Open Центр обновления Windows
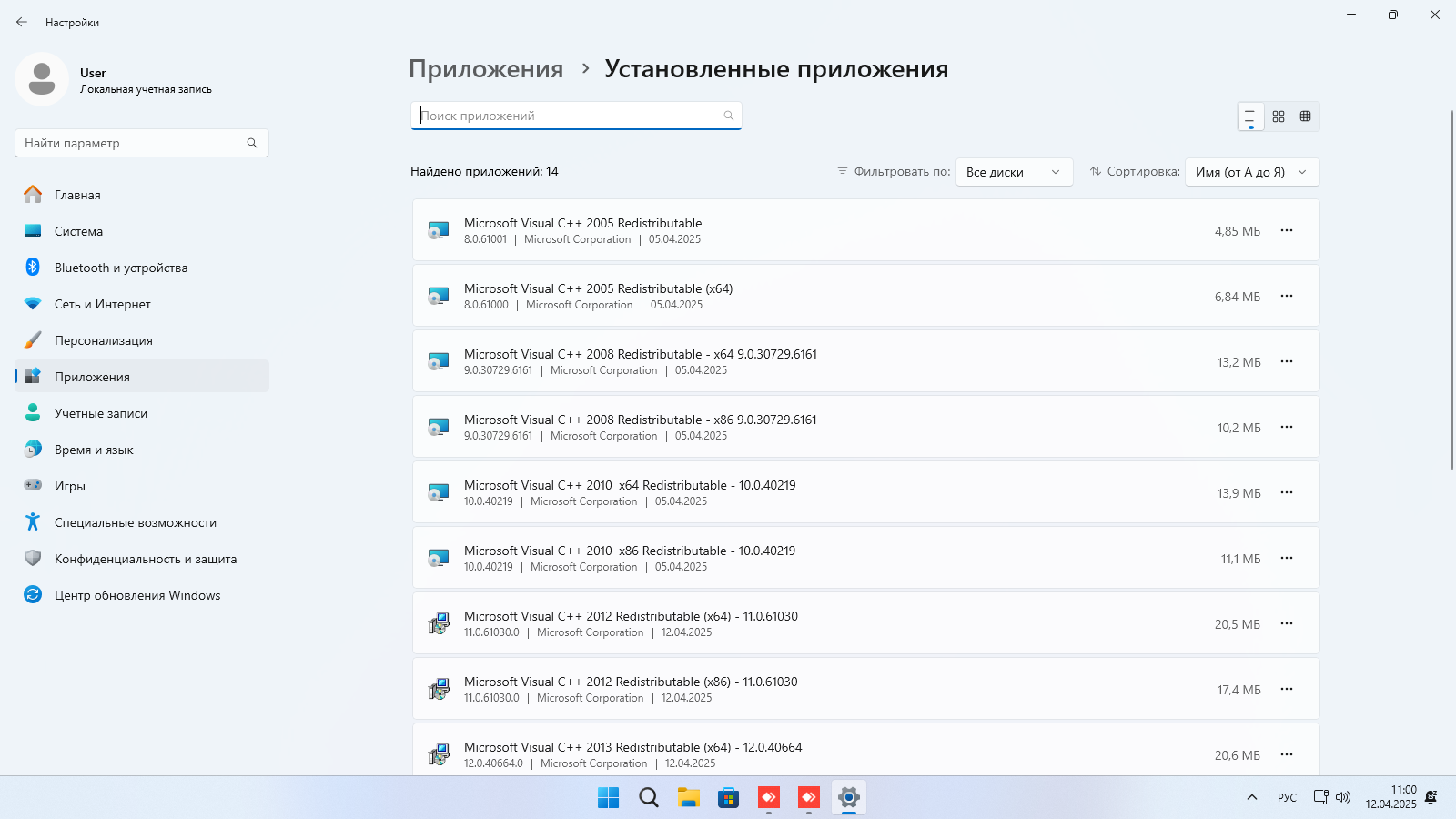 pos(142,595)
